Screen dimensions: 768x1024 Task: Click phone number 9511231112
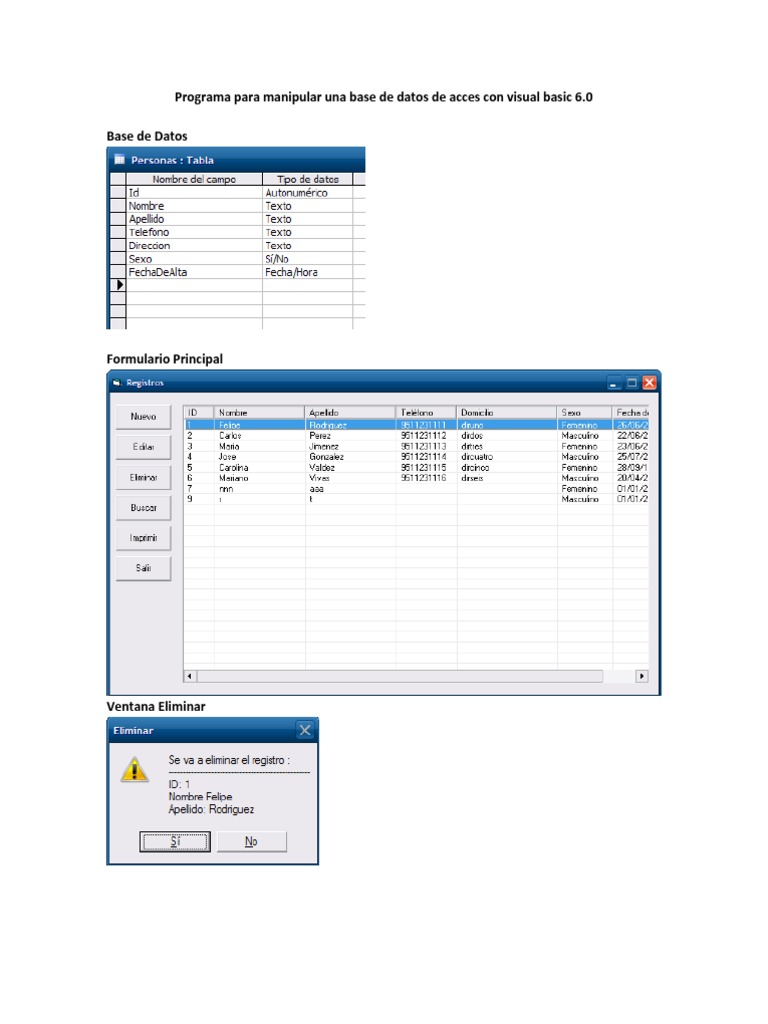tap(424, 436)
